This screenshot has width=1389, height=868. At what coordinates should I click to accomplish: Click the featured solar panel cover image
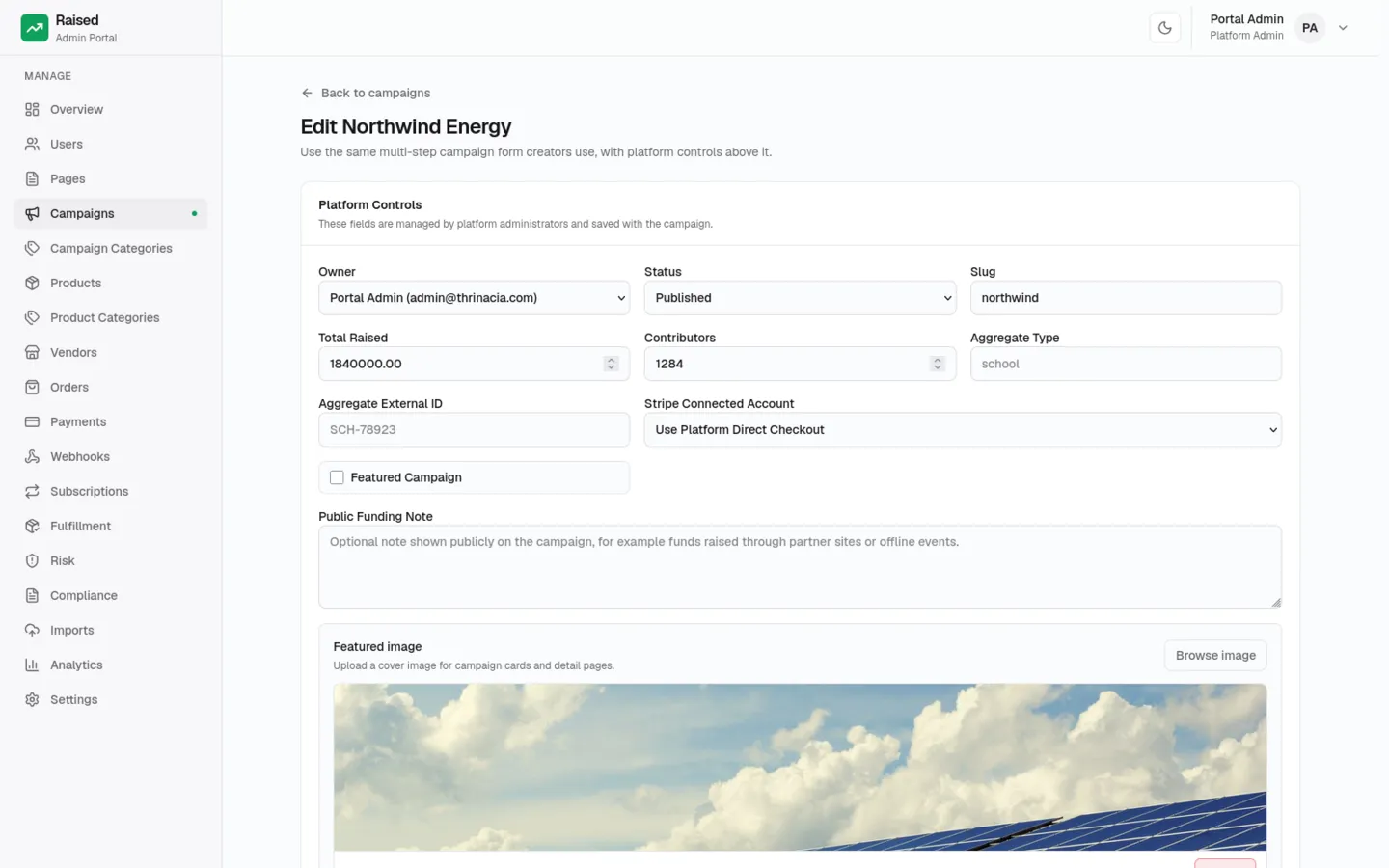point(800,768)
